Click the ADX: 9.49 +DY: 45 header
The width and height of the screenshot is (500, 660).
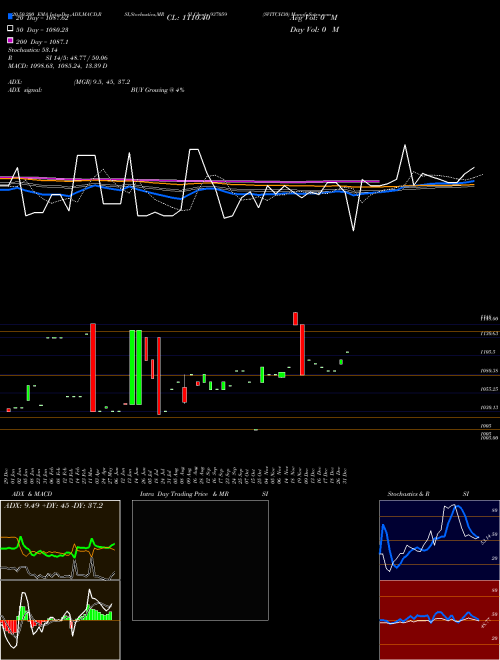pos(53,505)
